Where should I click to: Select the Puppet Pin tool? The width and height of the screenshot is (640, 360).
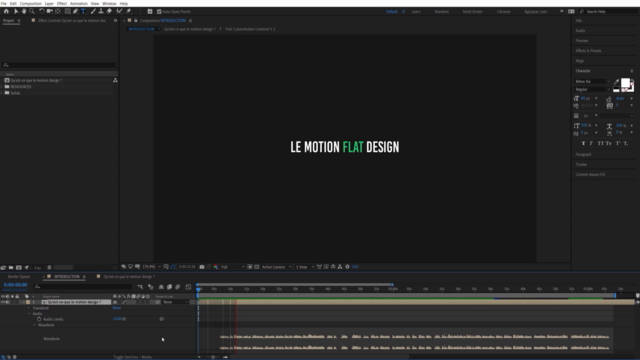(x=128, y=11)
